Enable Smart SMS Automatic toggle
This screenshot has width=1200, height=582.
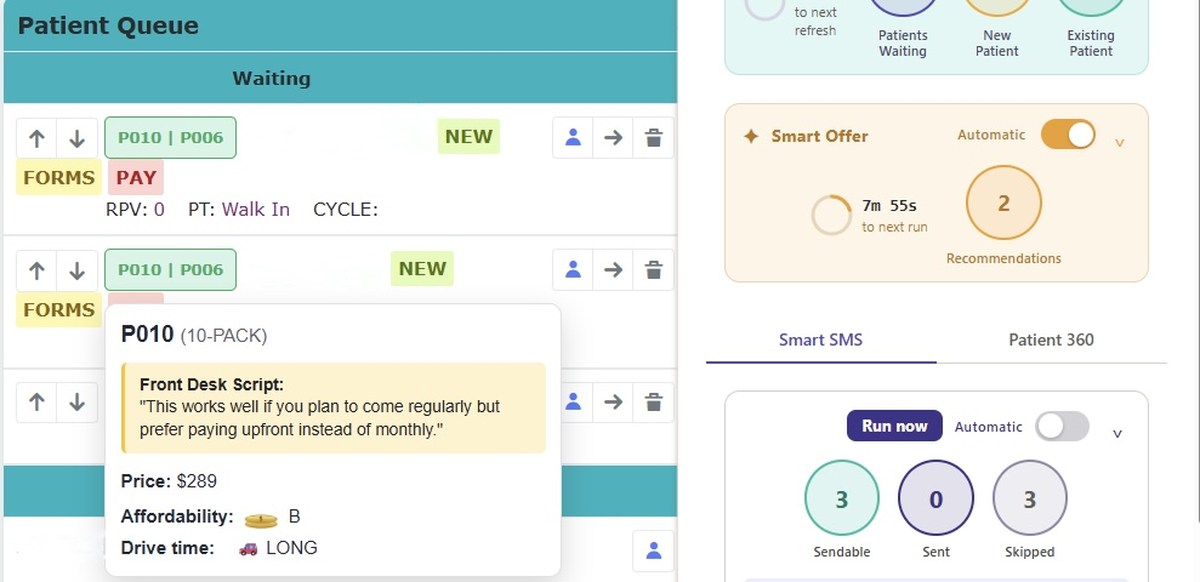tap(1062, 427)
